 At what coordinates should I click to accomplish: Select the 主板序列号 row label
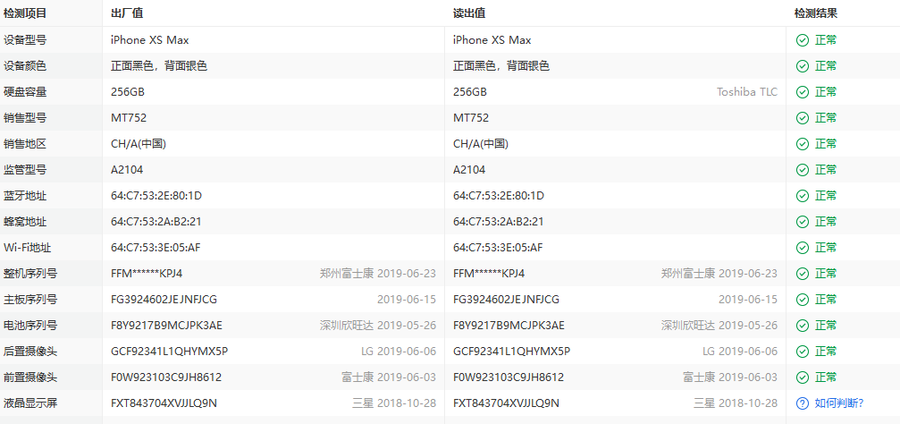point(30,299)
